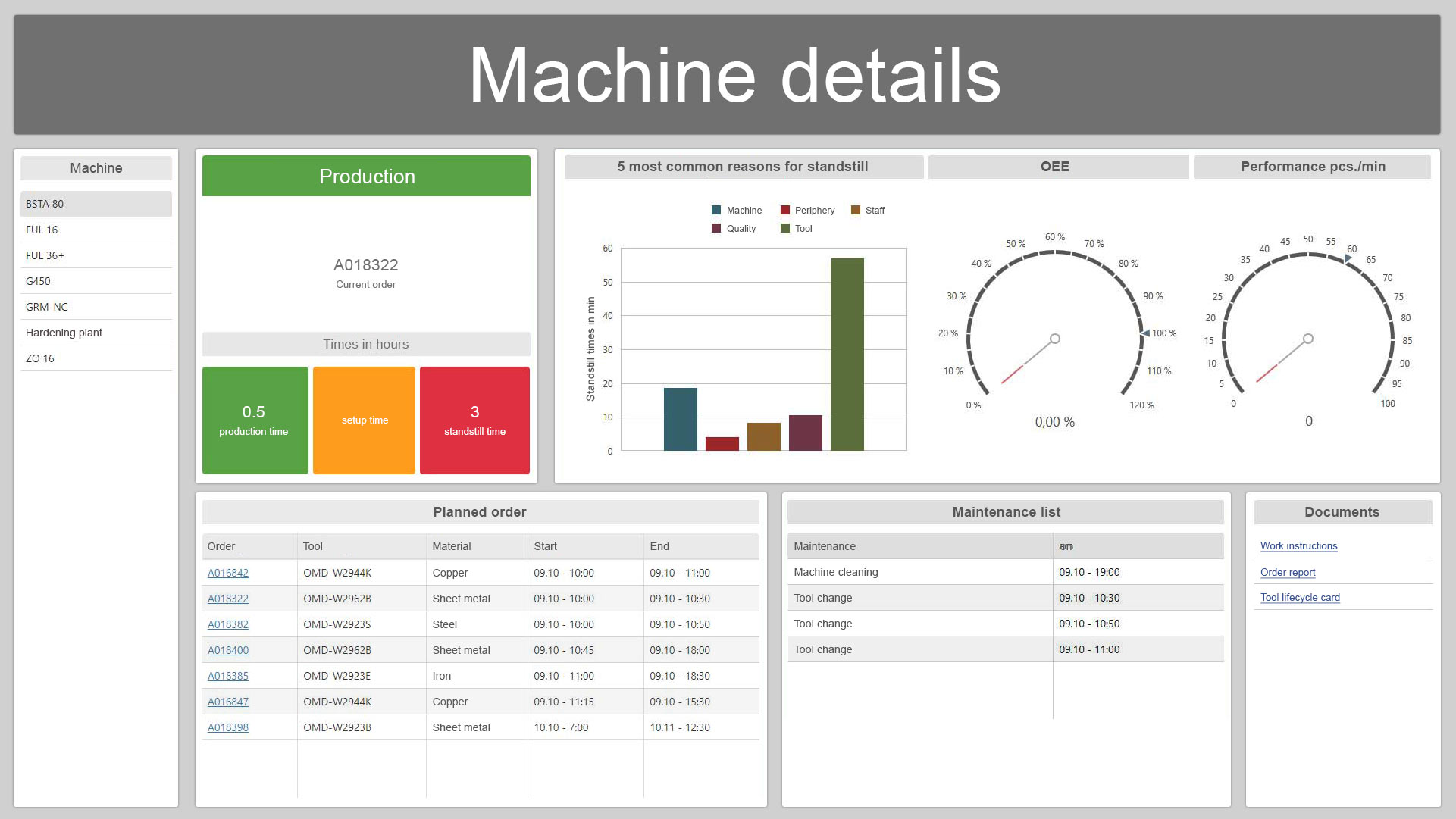1456x819 pixels.
Task: Open planned order A018400
Action: (x=228, y=651)
